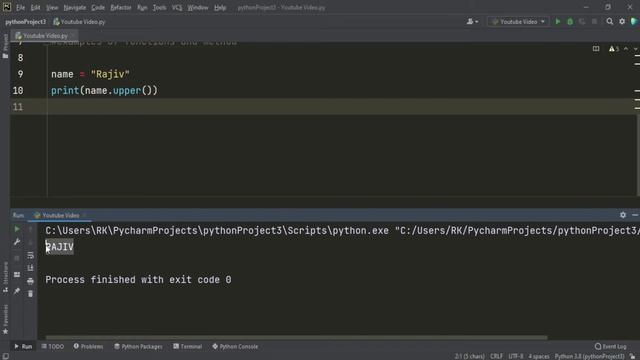Click the user account icon in toolbar
640x360 pixels.
pos(472,22)
